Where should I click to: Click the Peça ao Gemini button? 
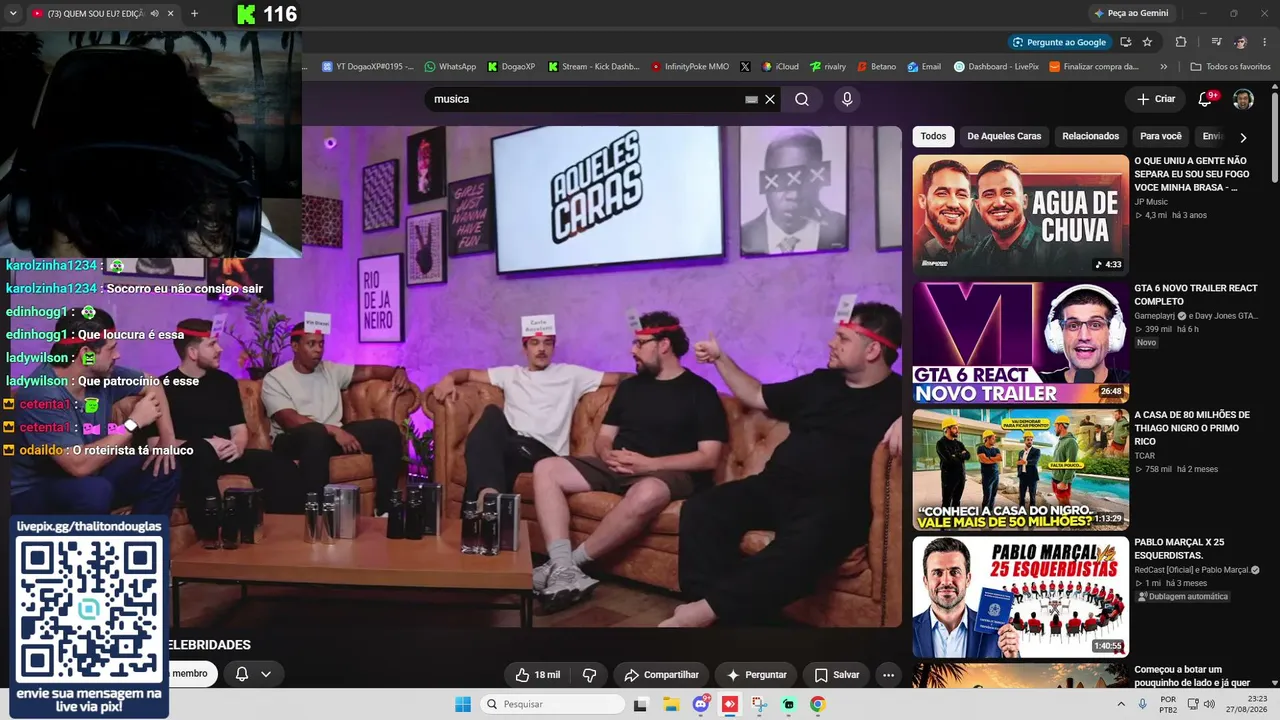(x=1131, y=13)
